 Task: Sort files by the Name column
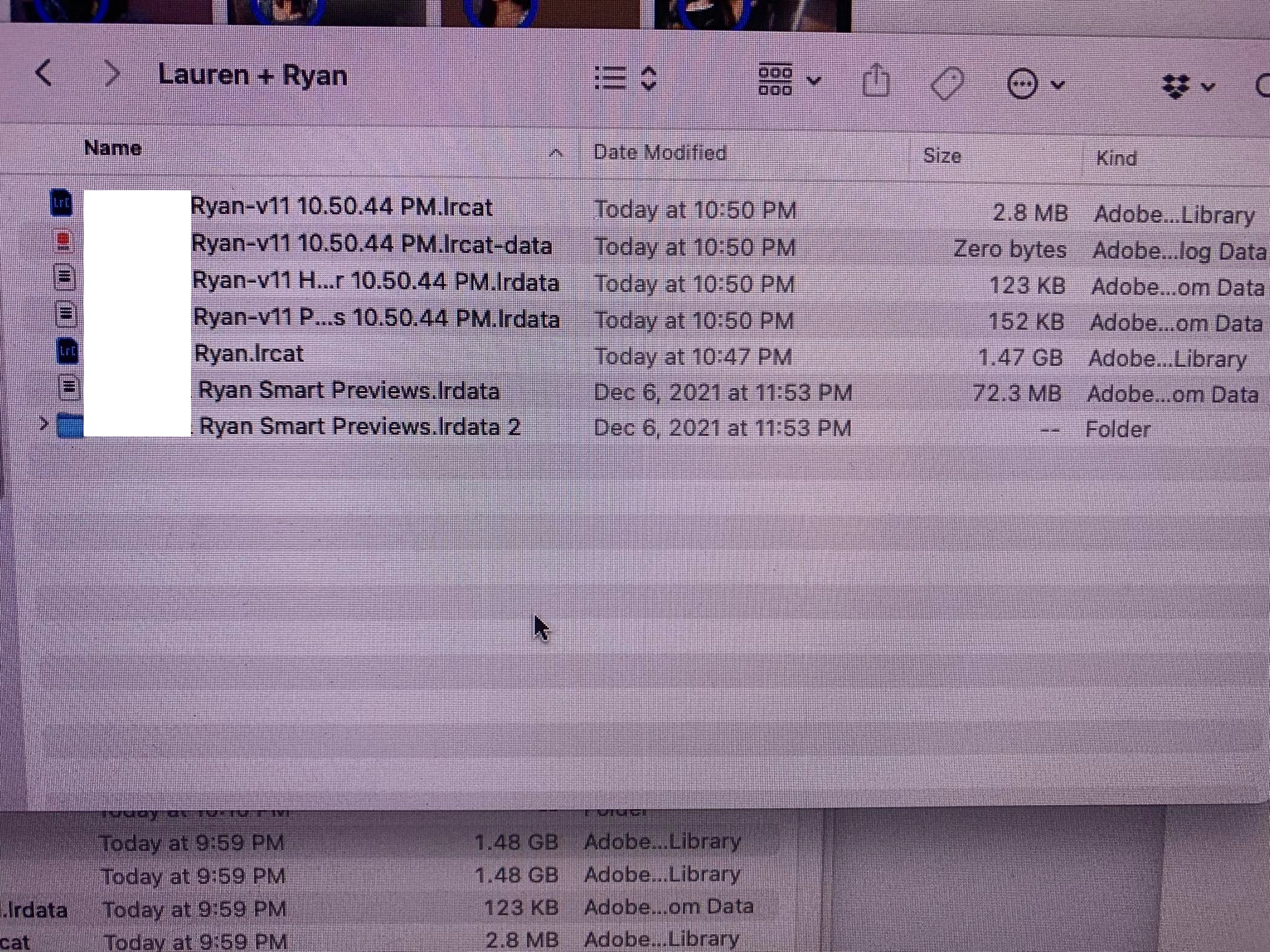tap(113, 148)
